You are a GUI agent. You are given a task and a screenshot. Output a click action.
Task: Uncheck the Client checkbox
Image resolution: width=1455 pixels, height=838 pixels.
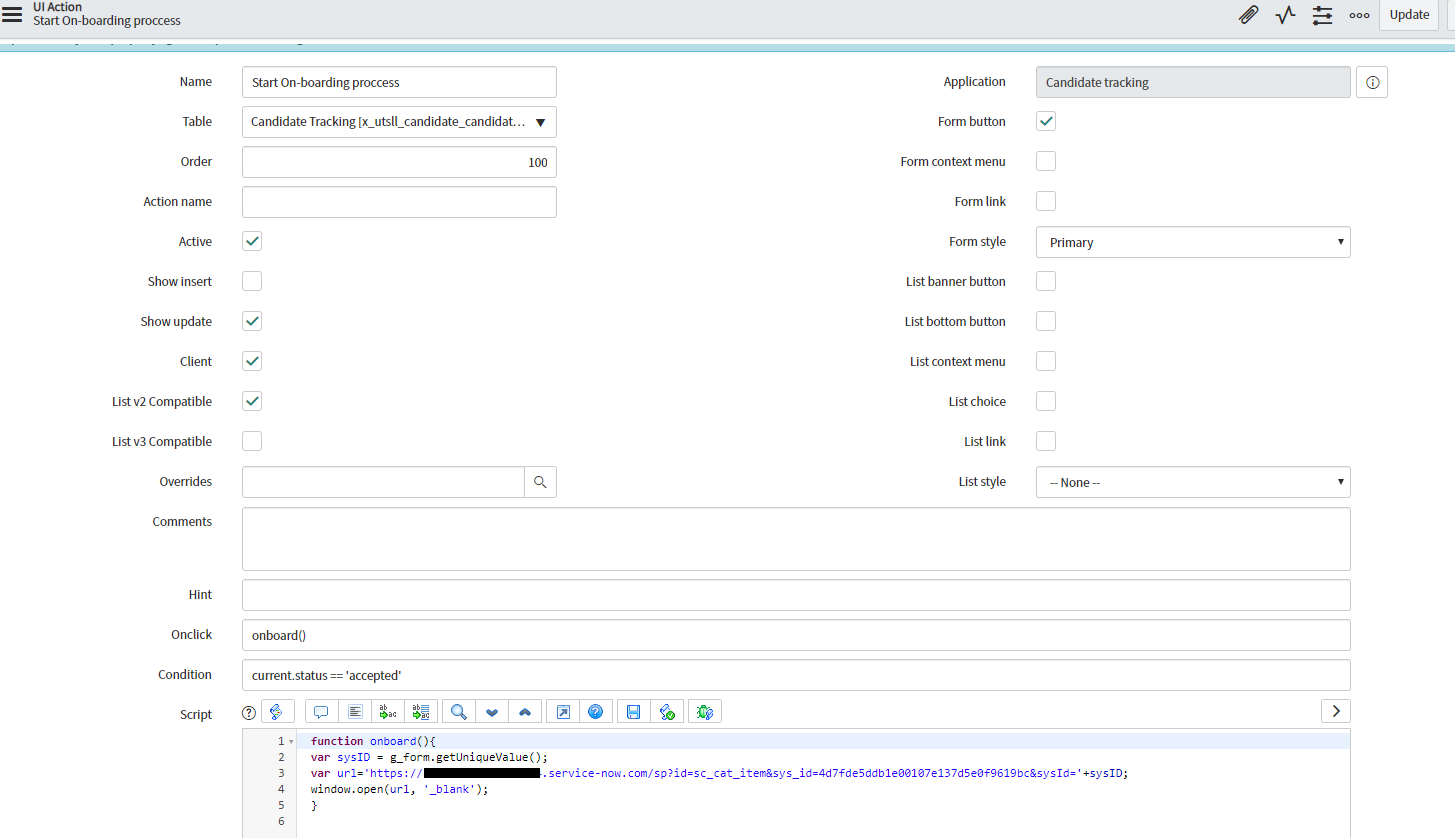[x=252, y=361]
